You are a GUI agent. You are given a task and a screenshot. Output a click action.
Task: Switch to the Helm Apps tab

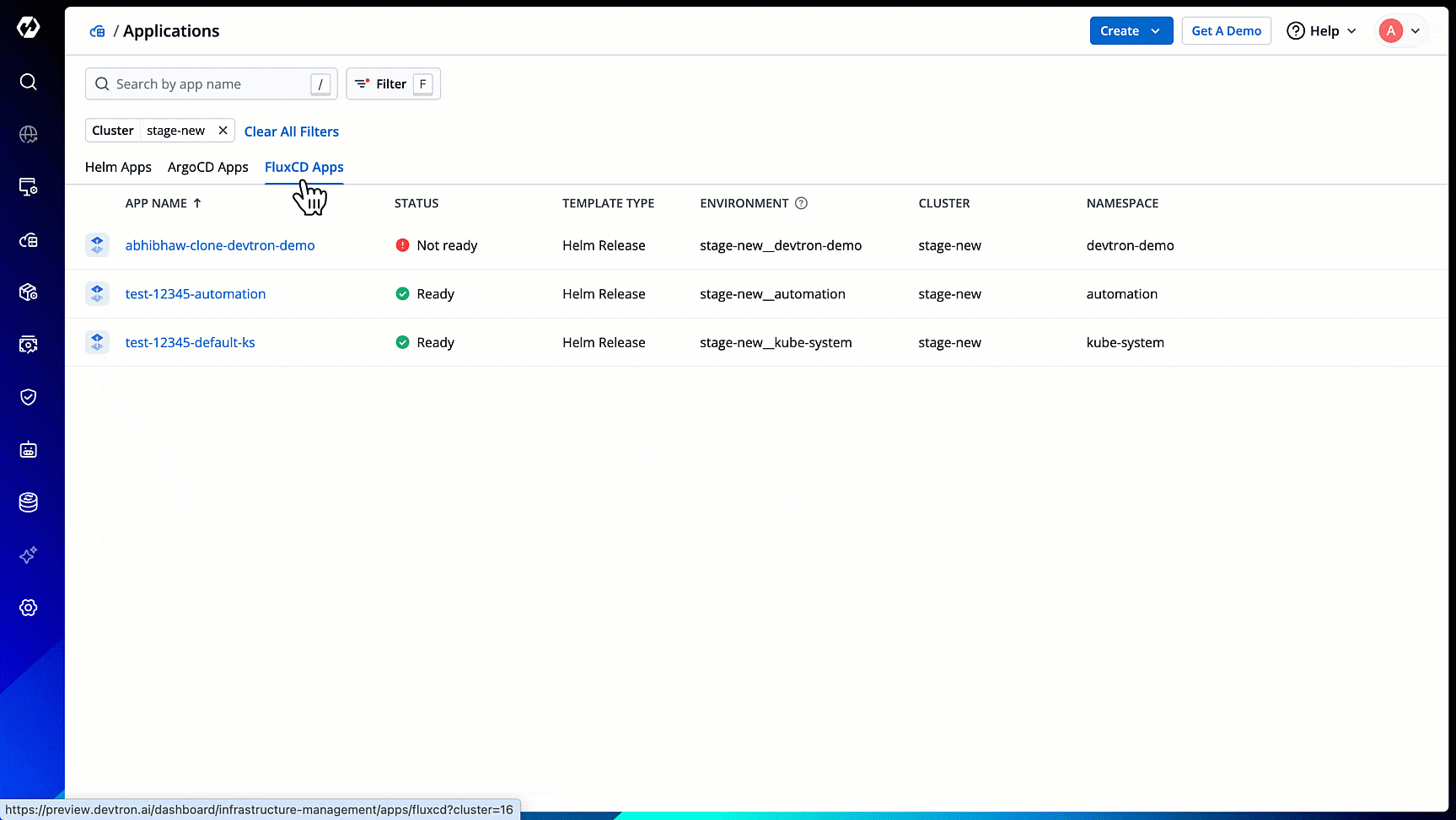[118, 167]
